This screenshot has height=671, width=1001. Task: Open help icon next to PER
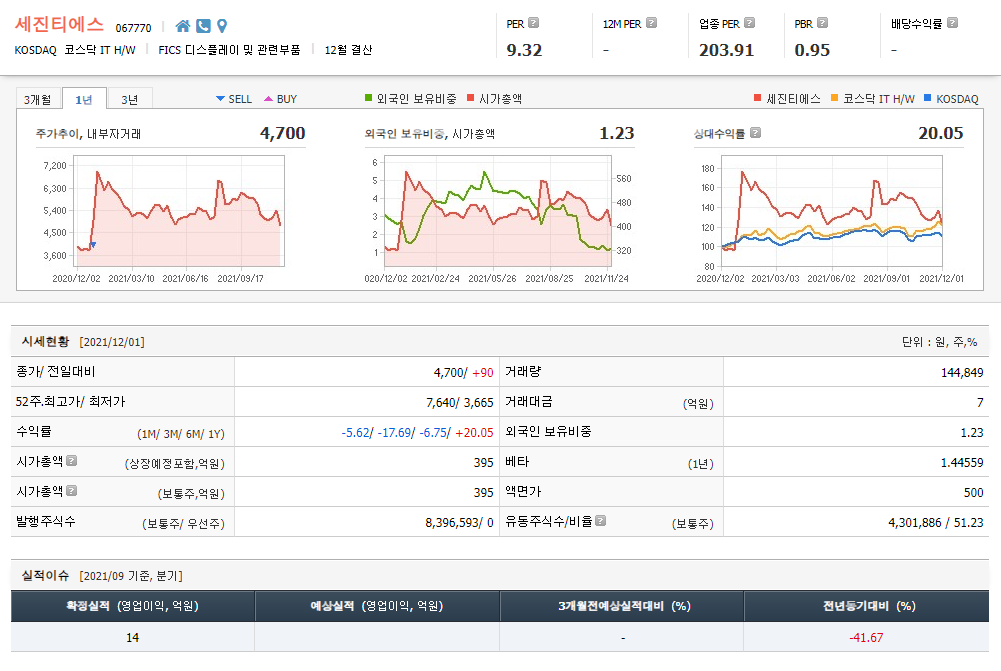[x=534, y=23]
